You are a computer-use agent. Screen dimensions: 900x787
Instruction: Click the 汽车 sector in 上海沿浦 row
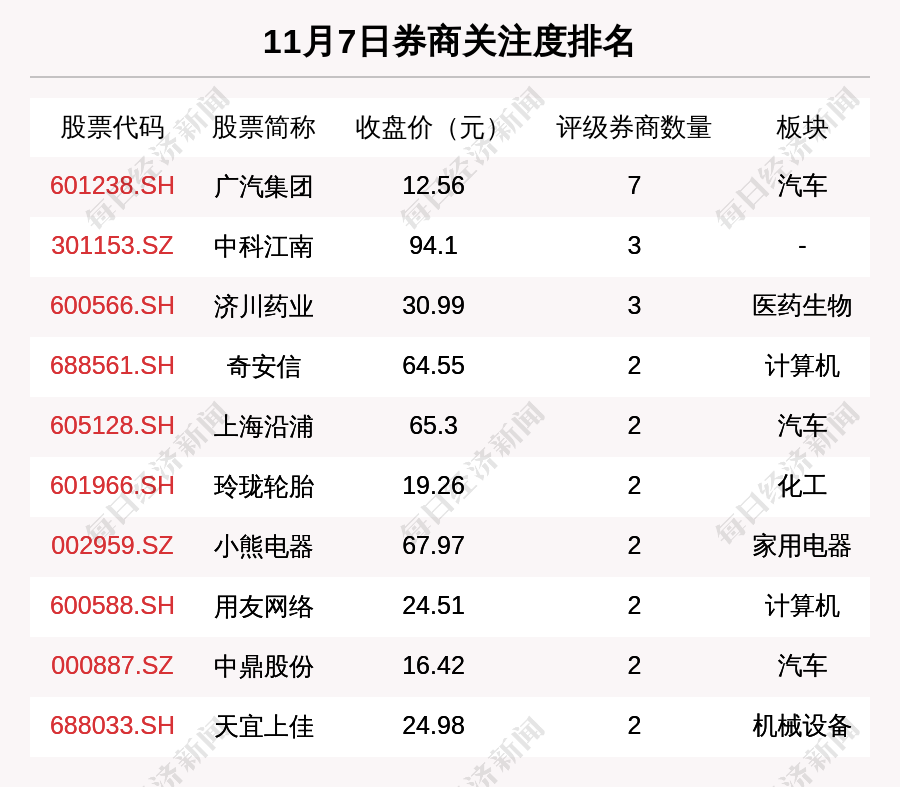(802, 426)
